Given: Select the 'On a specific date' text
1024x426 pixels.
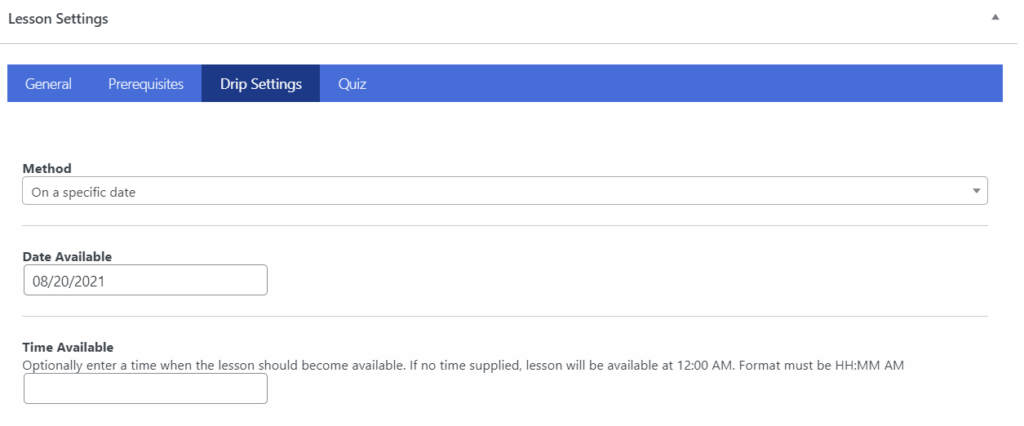Looking at the screenshot, I should pyautogui.click(x=84, y=193).
